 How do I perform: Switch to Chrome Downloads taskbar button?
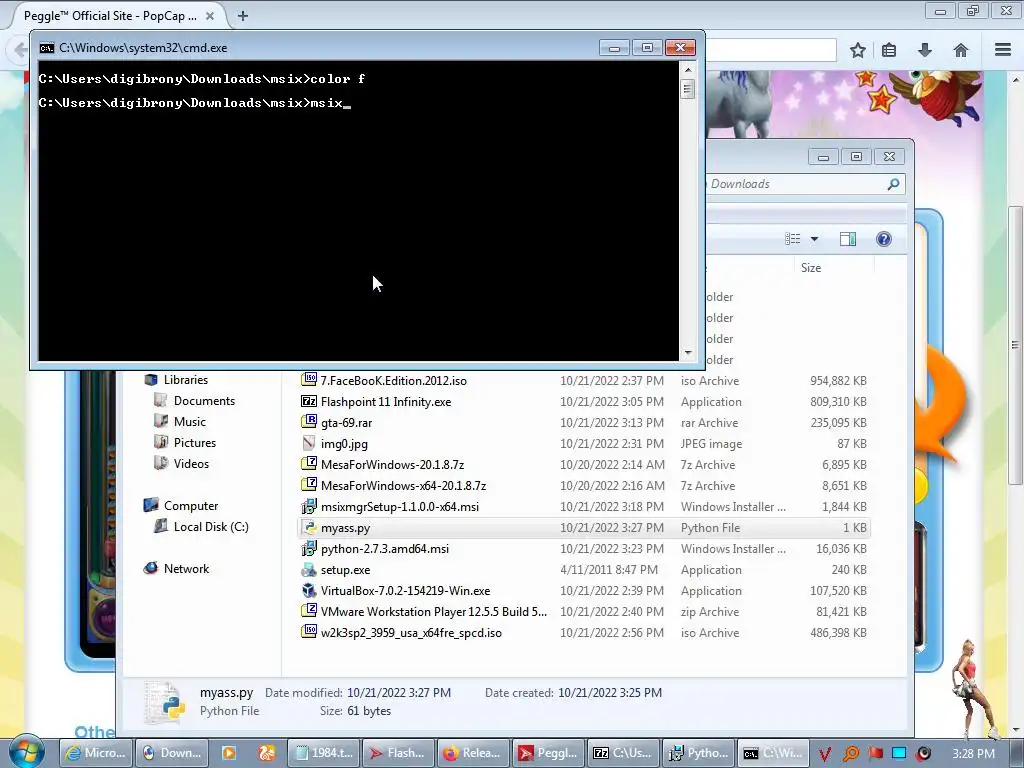(172, 753)
